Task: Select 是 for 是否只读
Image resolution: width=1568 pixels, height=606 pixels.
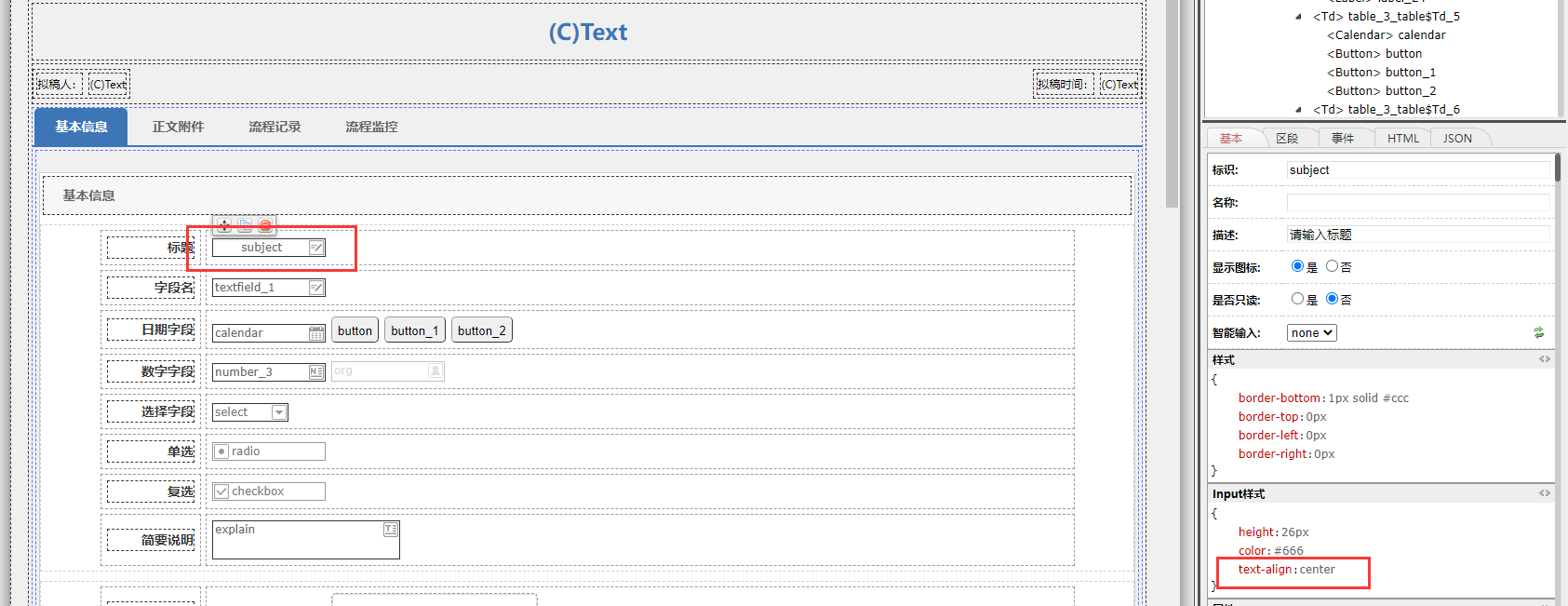Action: (1297, 299)
